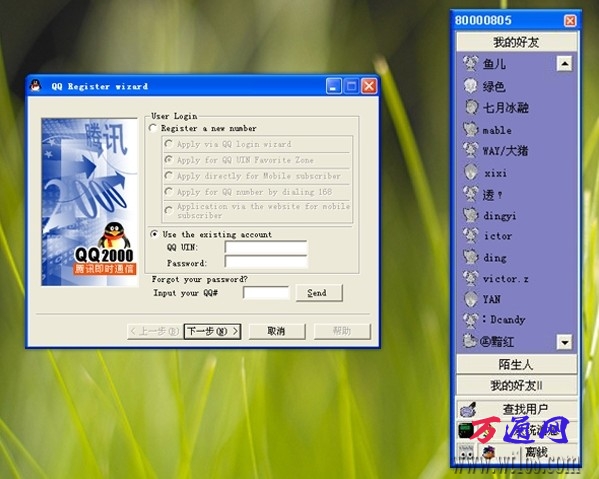The image size is (599, 479).
Task: Choose Application via the website for mobile subscriber
Action: (257, 210)
